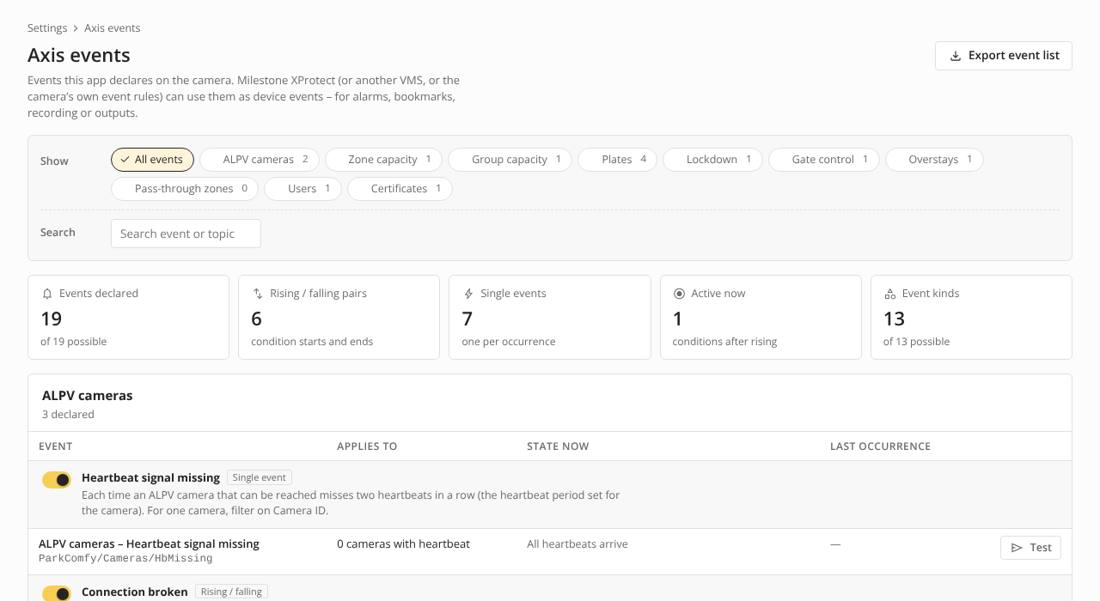Click All heartbeats arrive state
Image resolution: width=1100 pixels, height=601 pixels.
click(577, 544)
